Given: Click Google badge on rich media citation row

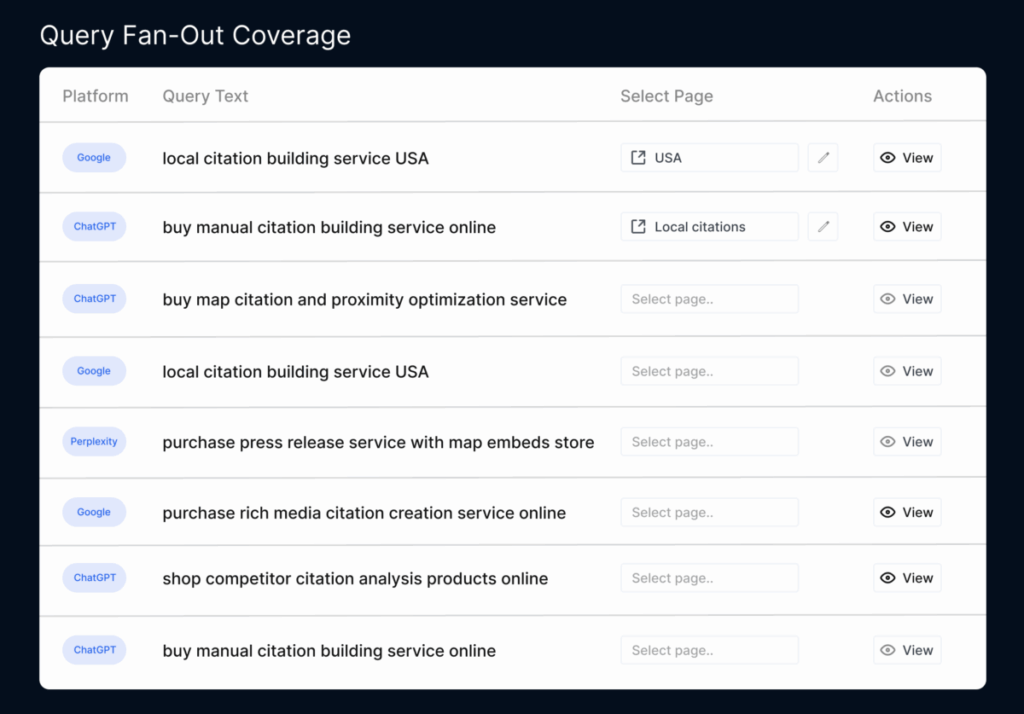Looking at the screenshot, I should [94, 513].
